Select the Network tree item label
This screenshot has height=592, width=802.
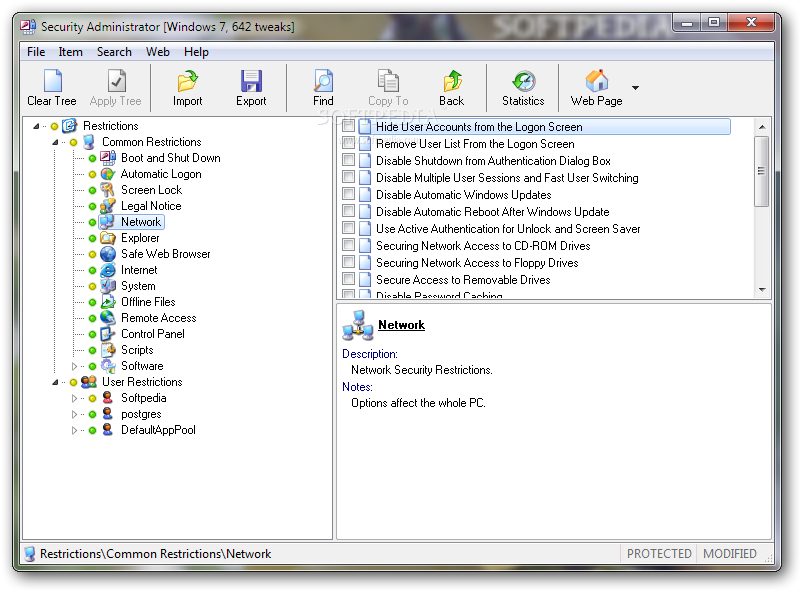tap(141, 222)
